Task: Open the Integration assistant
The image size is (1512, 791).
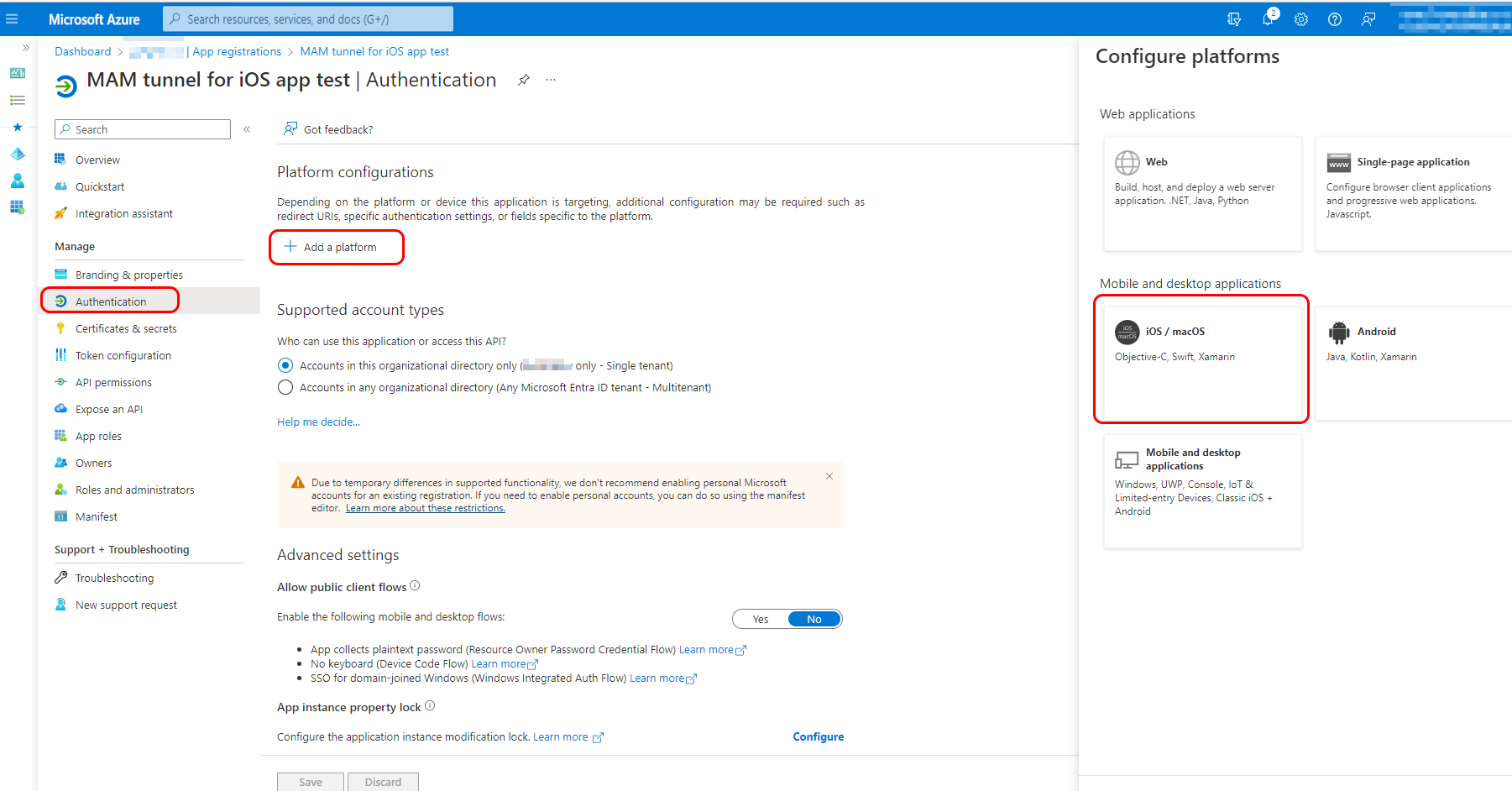Action: [x=123, y=213]
